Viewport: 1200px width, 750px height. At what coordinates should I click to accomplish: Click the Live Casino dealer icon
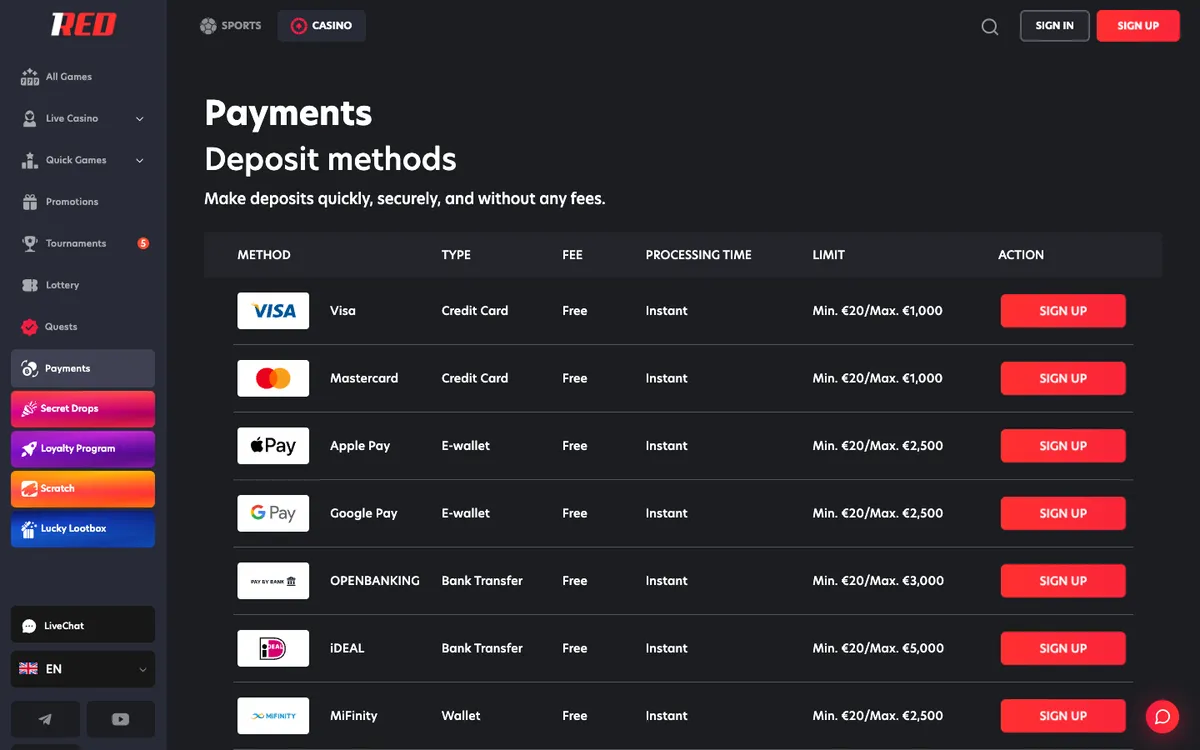point(29,118)
